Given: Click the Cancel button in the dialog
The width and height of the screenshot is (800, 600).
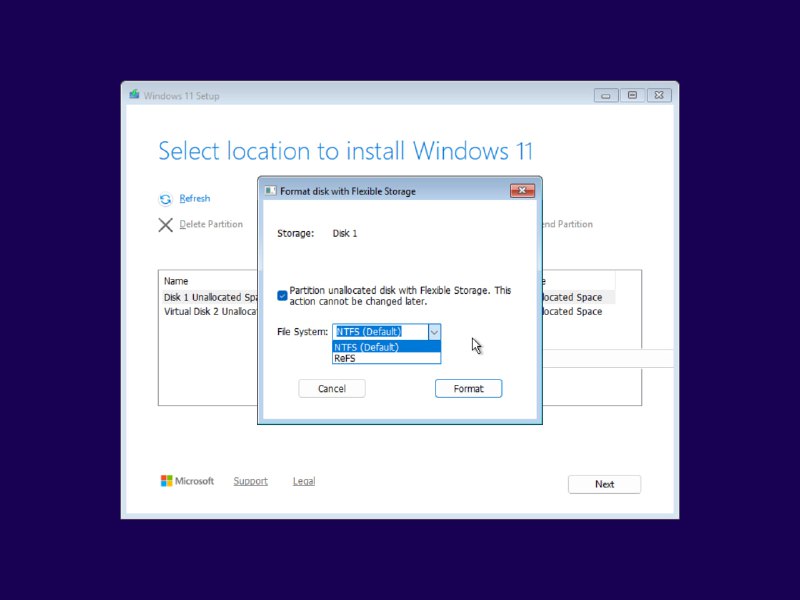Looking at the screenshot, I should point(331,388).
